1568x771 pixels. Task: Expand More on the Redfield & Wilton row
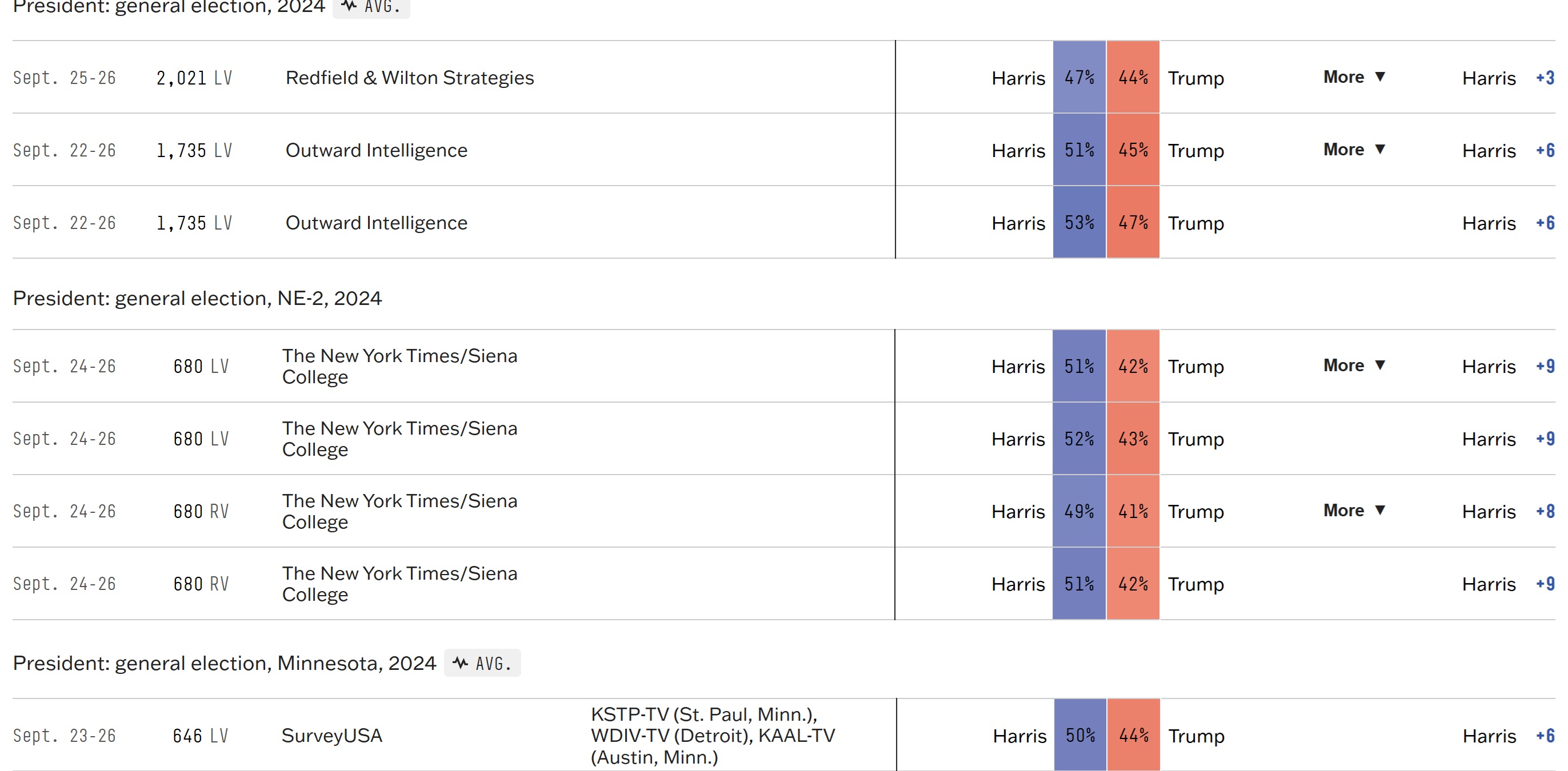[1354, 77]
